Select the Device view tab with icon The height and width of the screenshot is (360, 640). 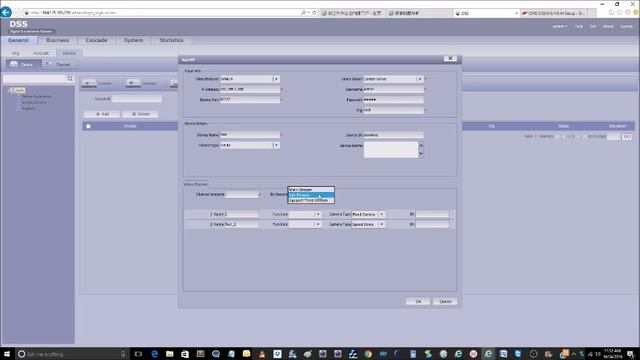click(24, 64)
